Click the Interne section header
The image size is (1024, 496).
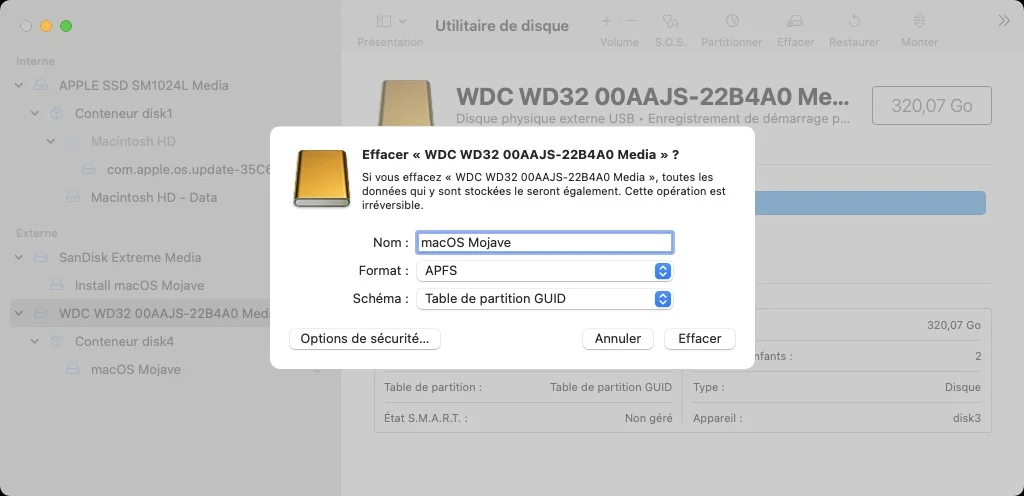click(35, 61)
